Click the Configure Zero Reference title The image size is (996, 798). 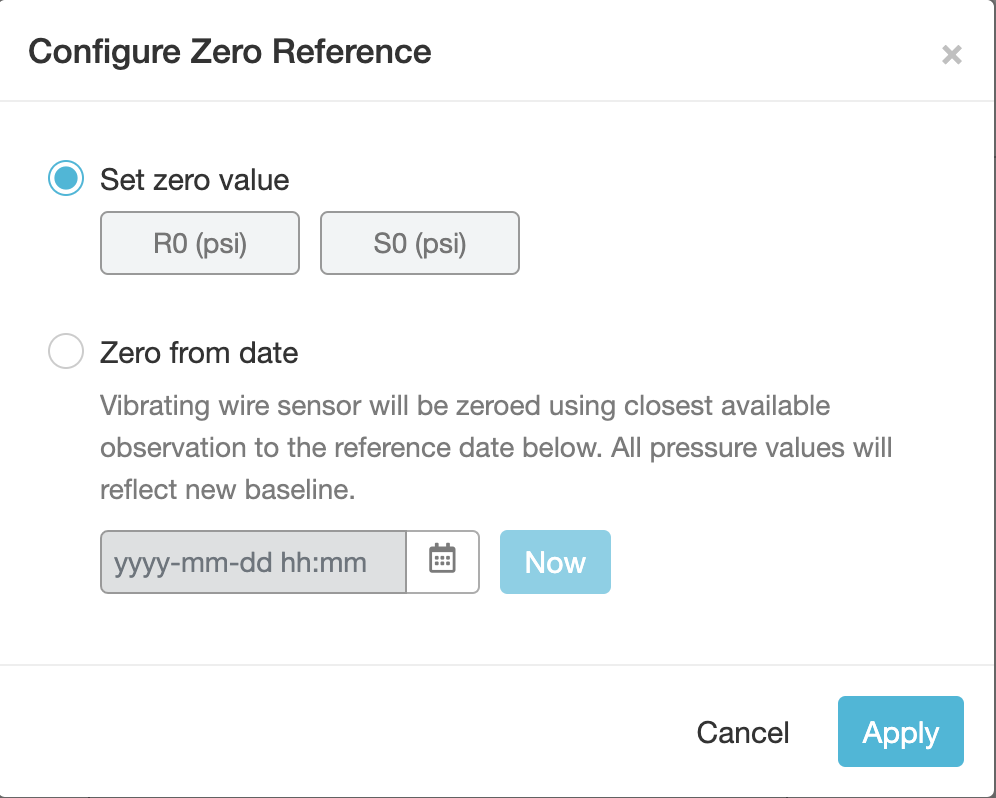point(230,51)
